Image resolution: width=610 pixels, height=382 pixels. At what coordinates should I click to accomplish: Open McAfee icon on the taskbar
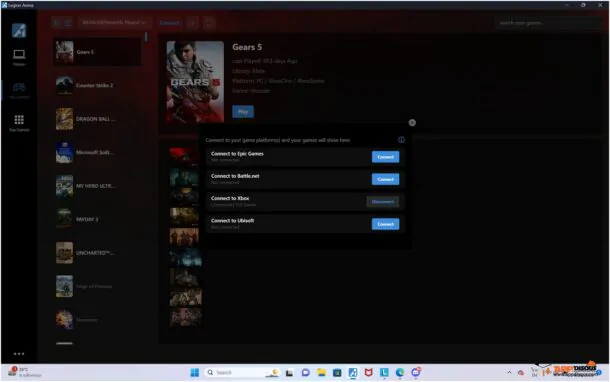point(368,373)
